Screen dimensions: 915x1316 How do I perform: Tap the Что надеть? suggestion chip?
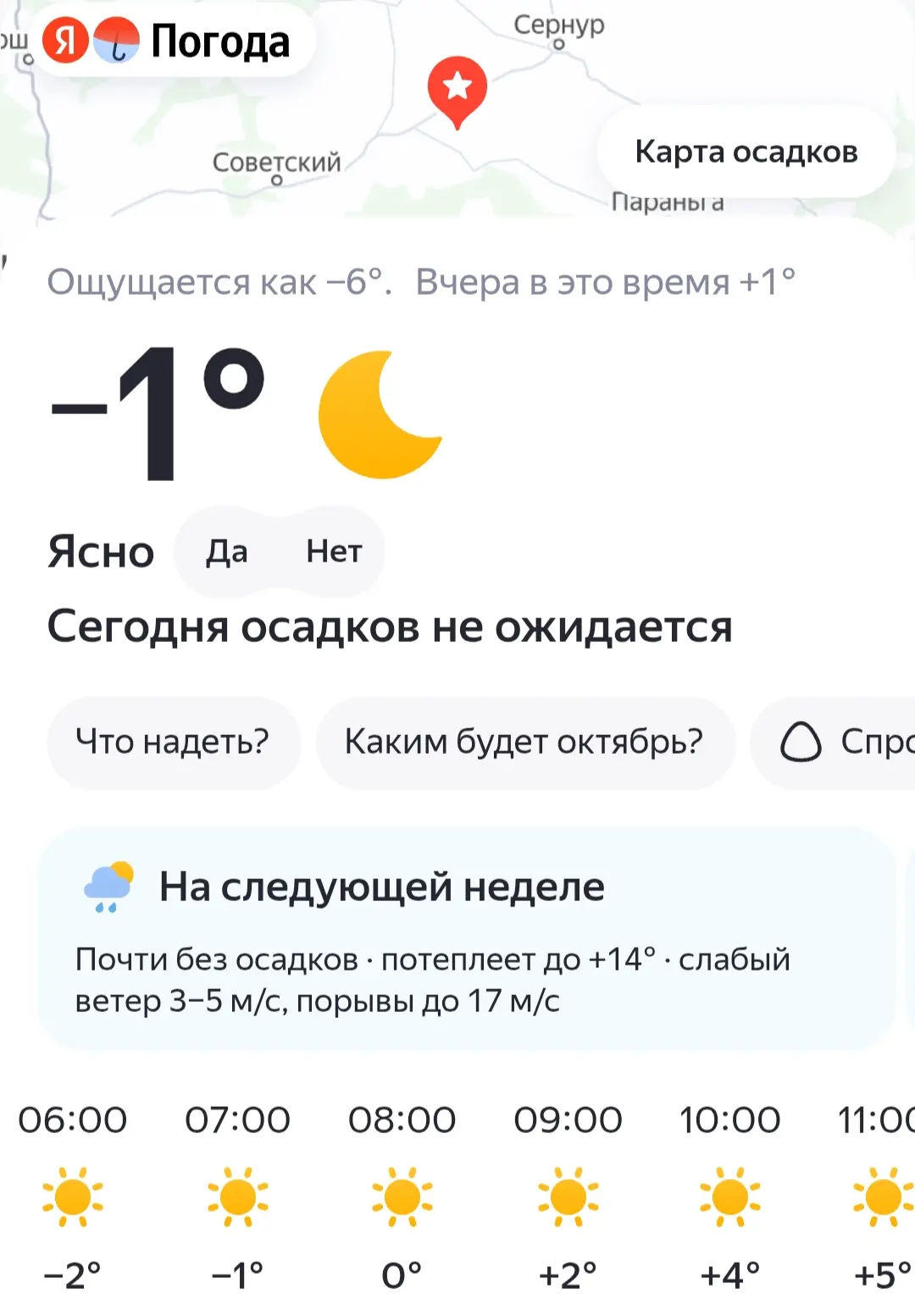pos(173,742)
